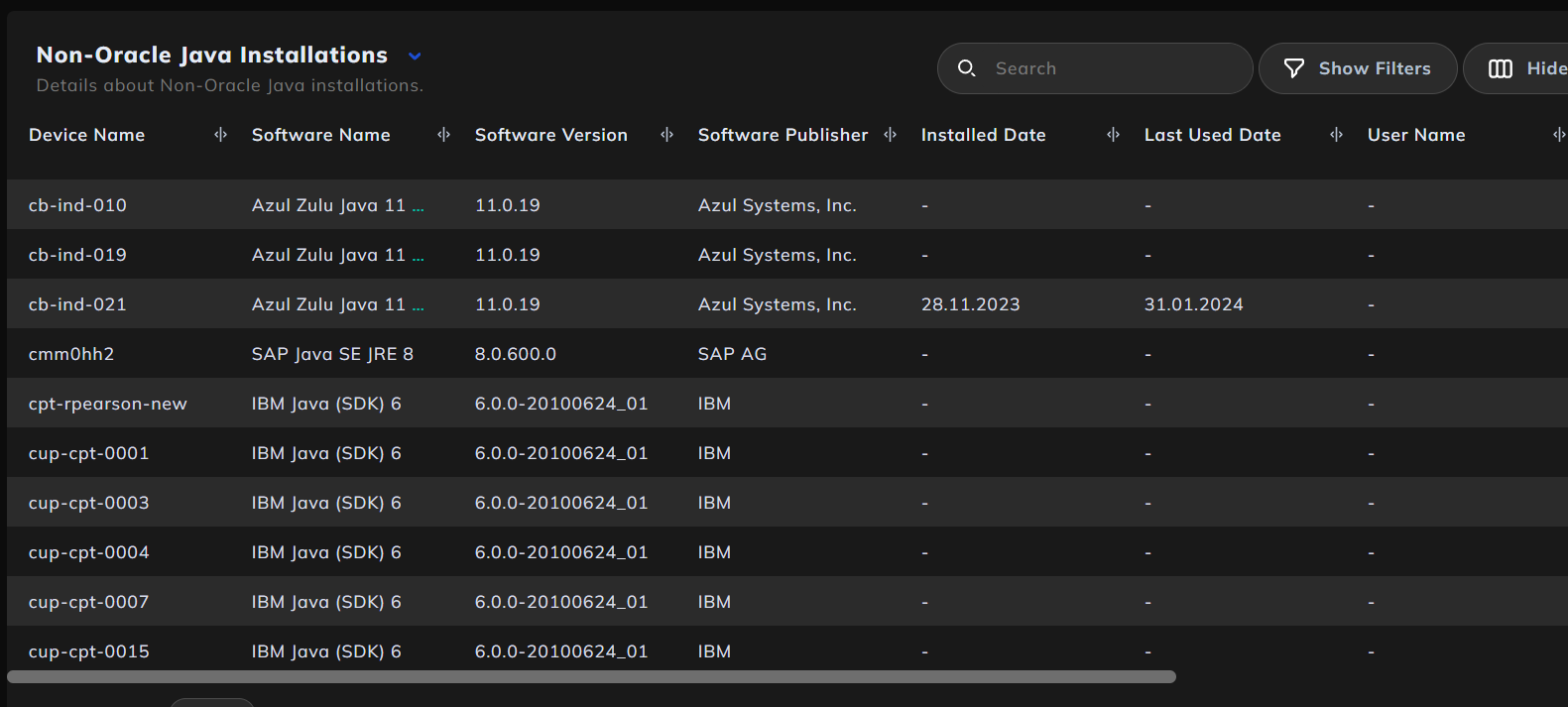Click the resize handle icon after Last Used Date
The width and height of the screenshot is (1568, 707).
1336,135
